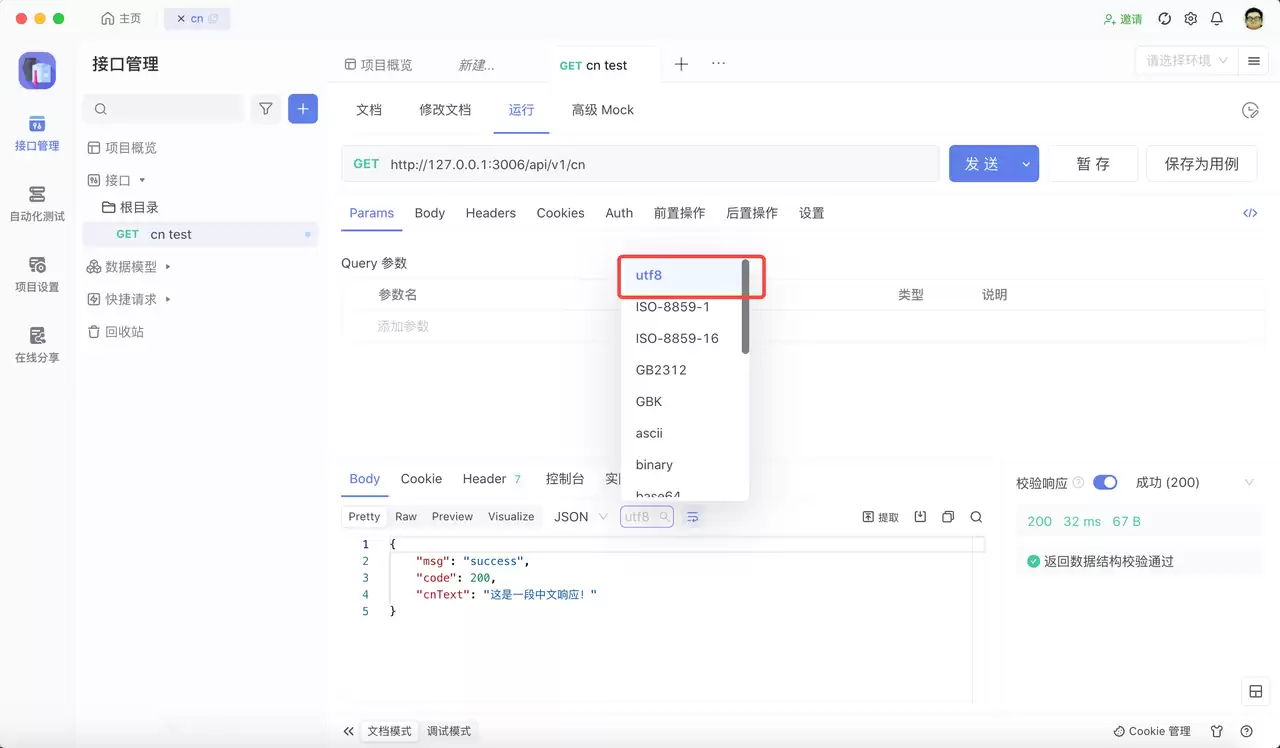The height and width of the screenshot is (748, 1280).
Task: Open the tab bar more options ellipsis
Action: point(718,63)
